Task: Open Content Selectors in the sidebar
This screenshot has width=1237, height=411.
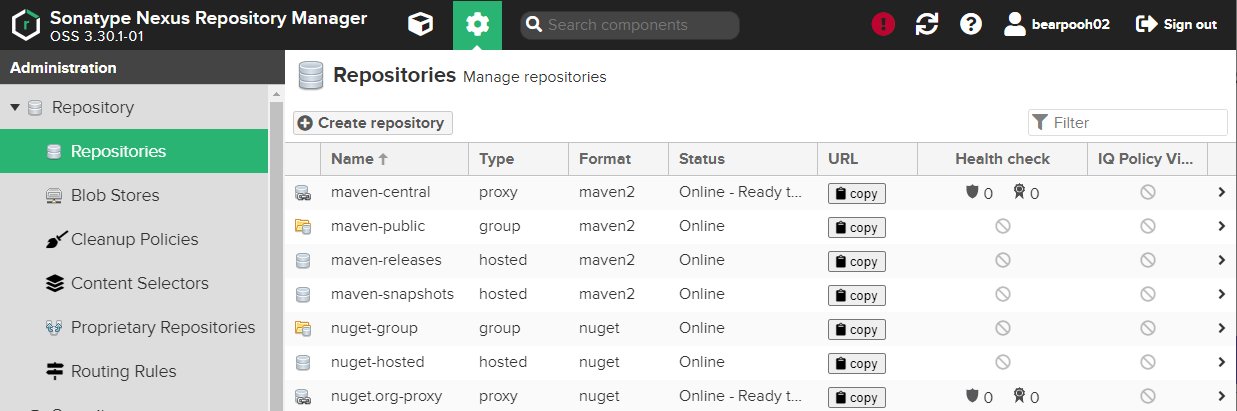Action: (x=134, y=283)
